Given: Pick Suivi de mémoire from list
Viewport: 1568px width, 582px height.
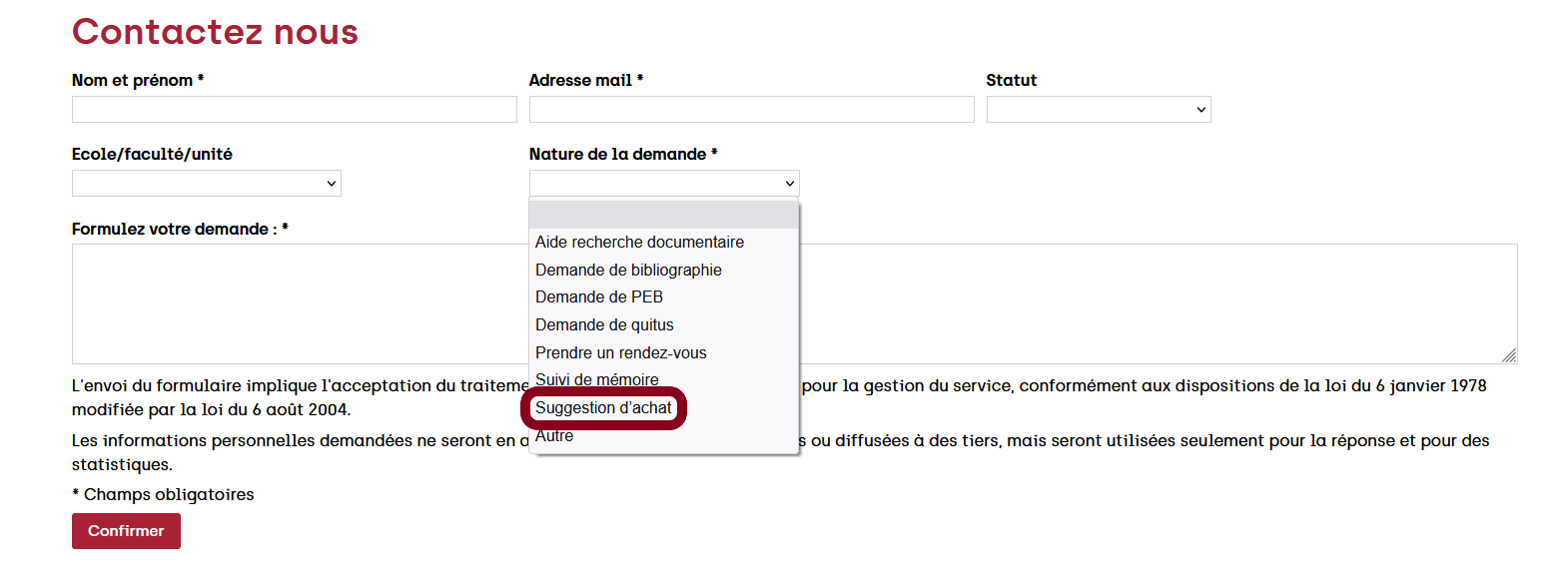Looking at the screenshot, I should 597,379.
